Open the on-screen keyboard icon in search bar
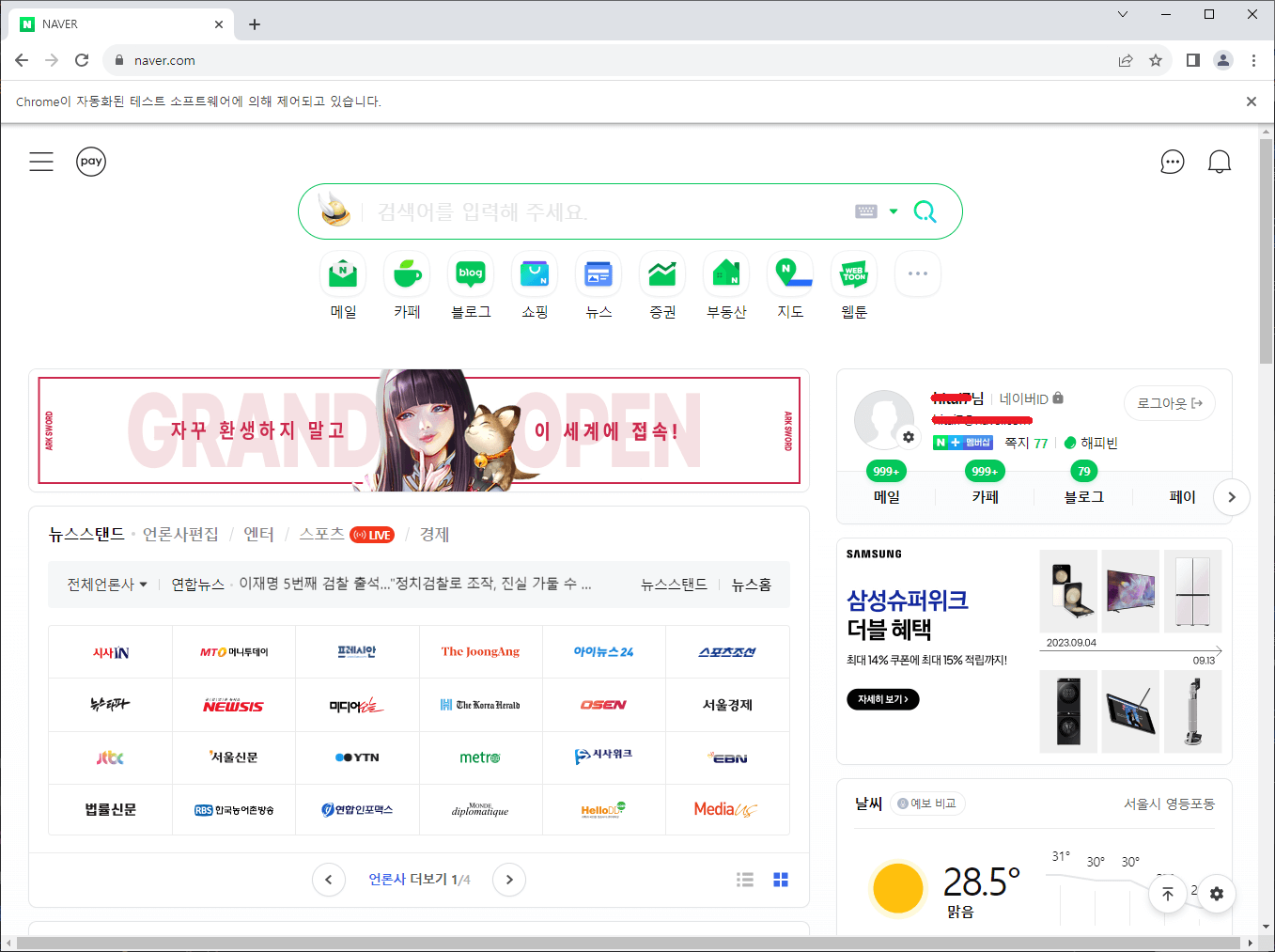1275x952 pixels. (x=866, y=211)
